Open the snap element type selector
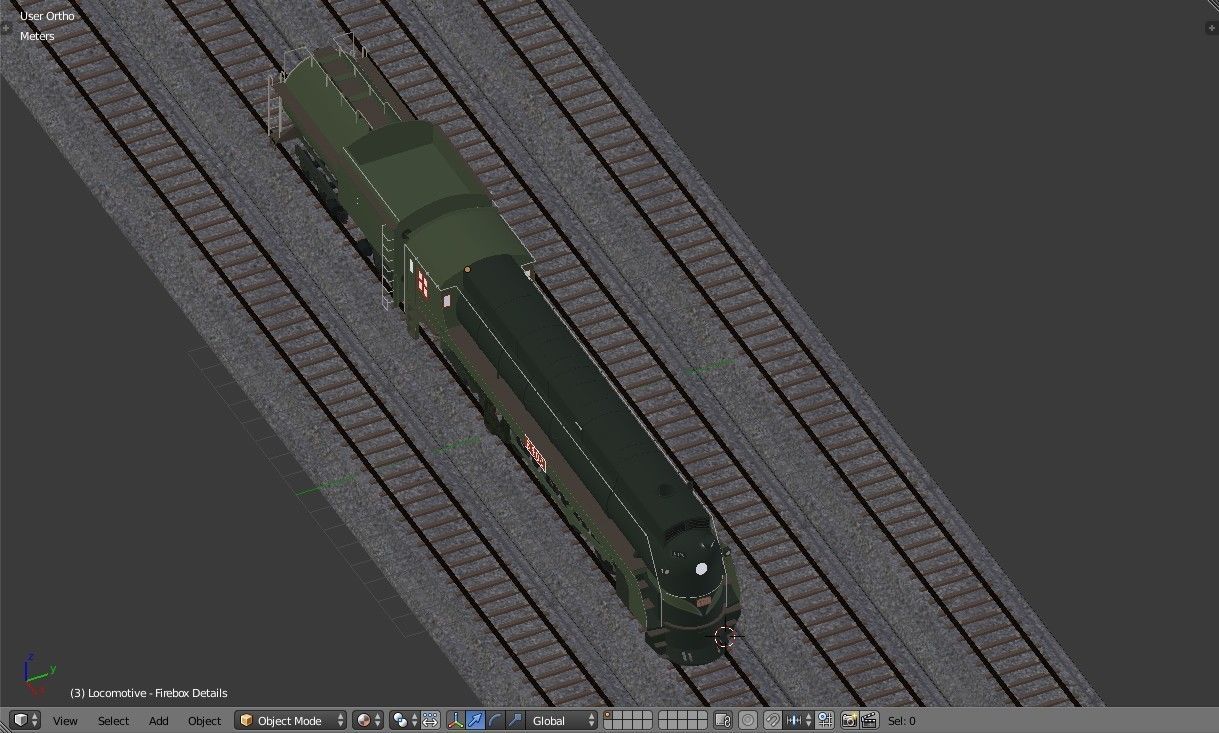Image resolution: width=1219 pixels, height=733 pixels. coord(800,720)
